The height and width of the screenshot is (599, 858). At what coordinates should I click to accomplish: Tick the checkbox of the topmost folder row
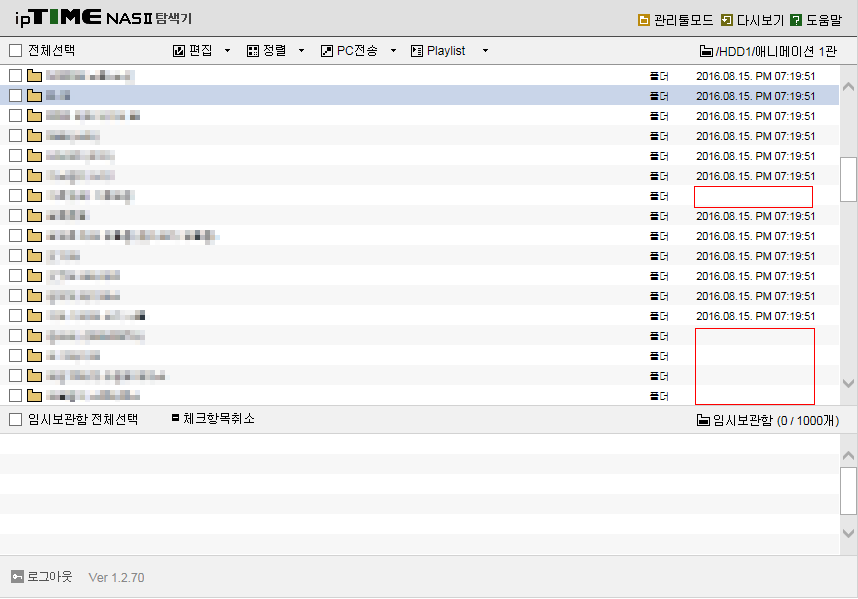tap(15, 75)
